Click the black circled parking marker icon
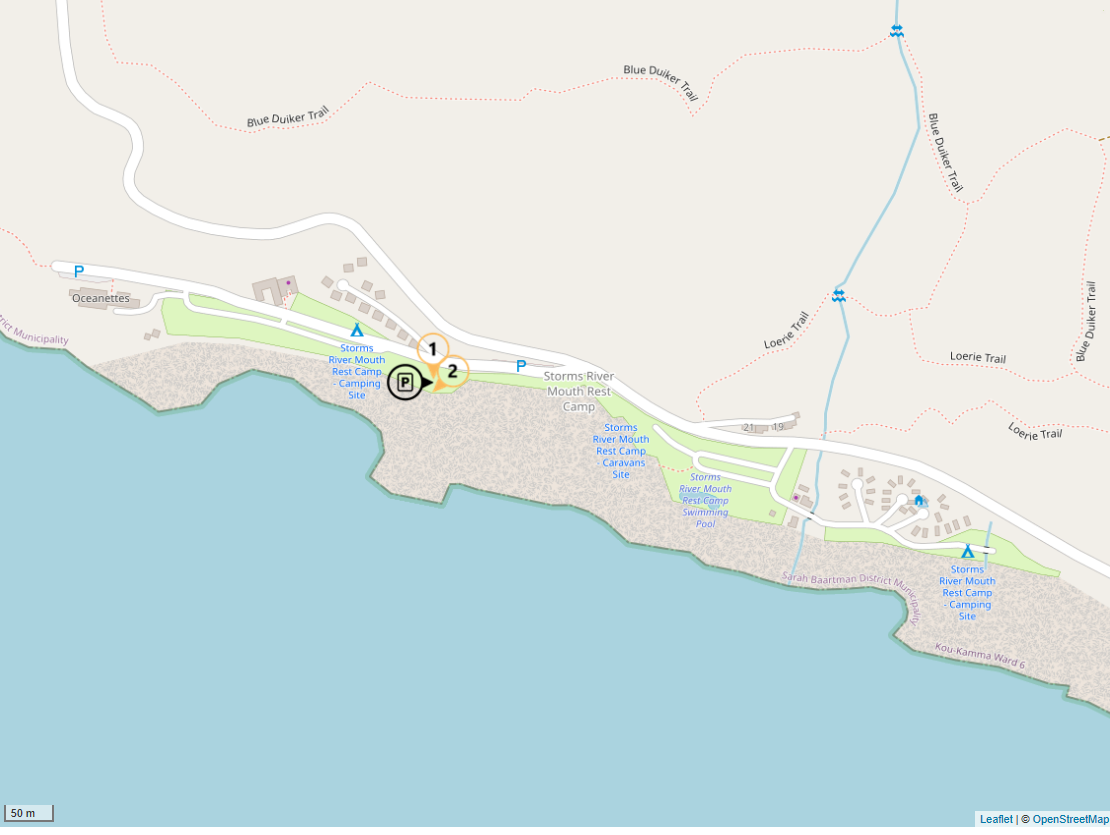 (x=405, y=383)
